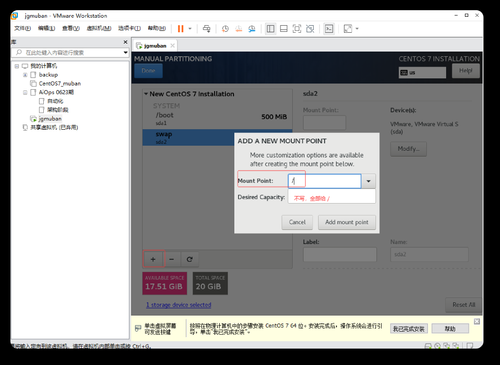
Task: Open the dropdown arrow next to the stretch icon
Action: (x=357, y=29)
